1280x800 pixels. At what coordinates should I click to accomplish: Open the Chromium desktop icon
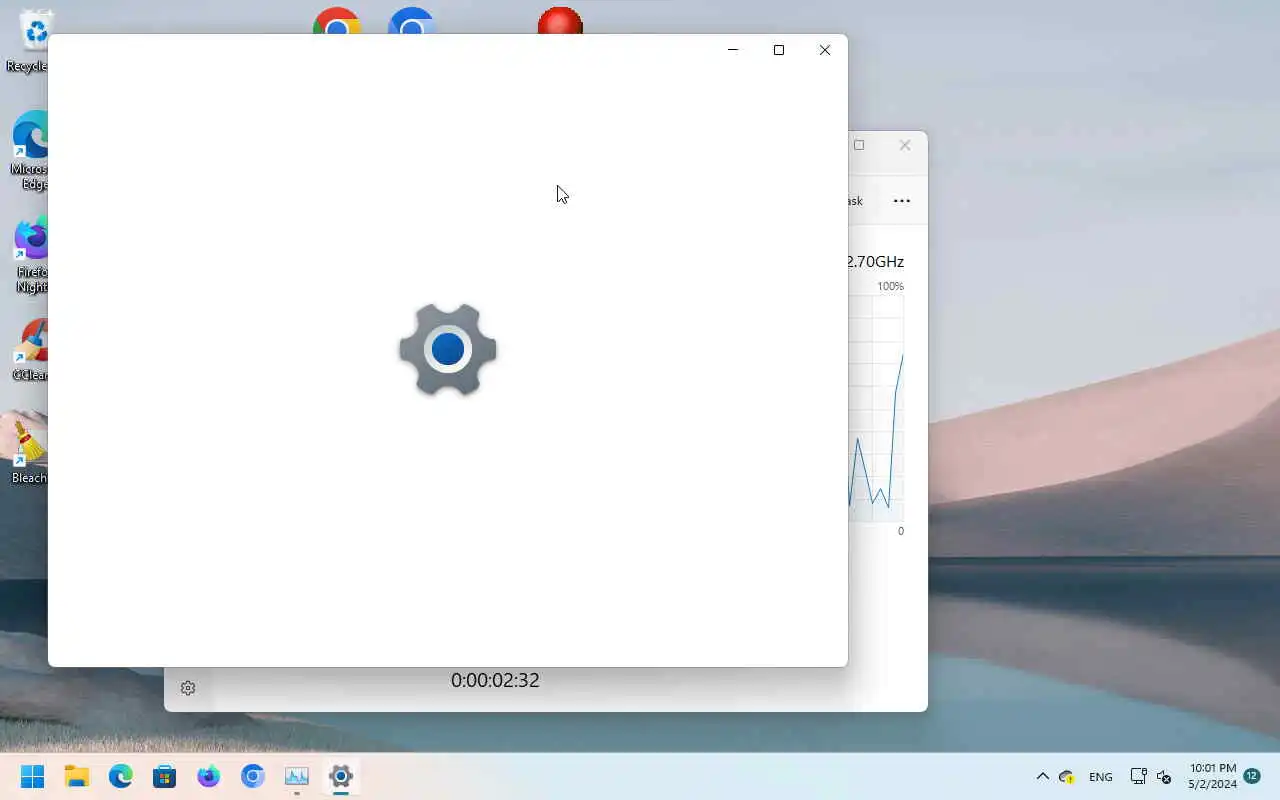point(412,21)
